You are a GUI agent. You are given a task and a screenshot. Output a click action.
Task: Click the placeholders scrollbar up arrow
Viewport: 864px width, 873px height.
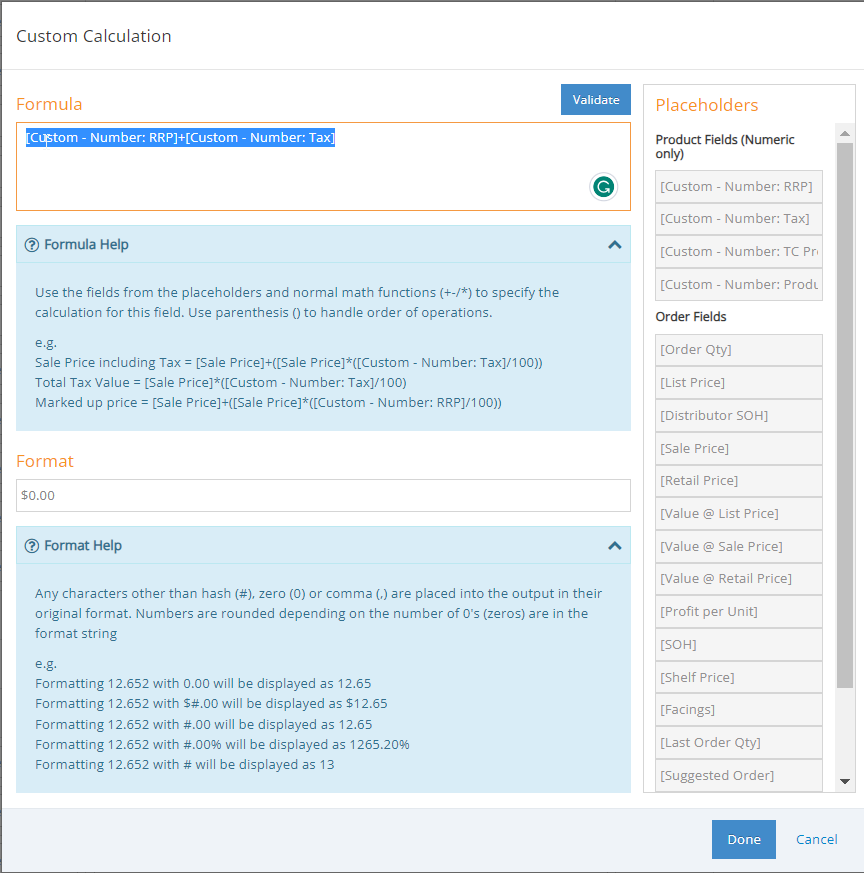pos(845,133)
